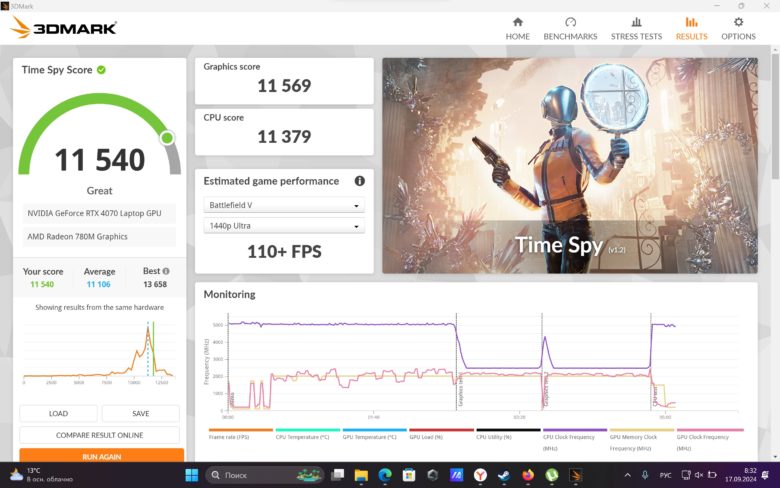Click the battery tray icon
780x488 pixels.
click(x=712, y=475)
